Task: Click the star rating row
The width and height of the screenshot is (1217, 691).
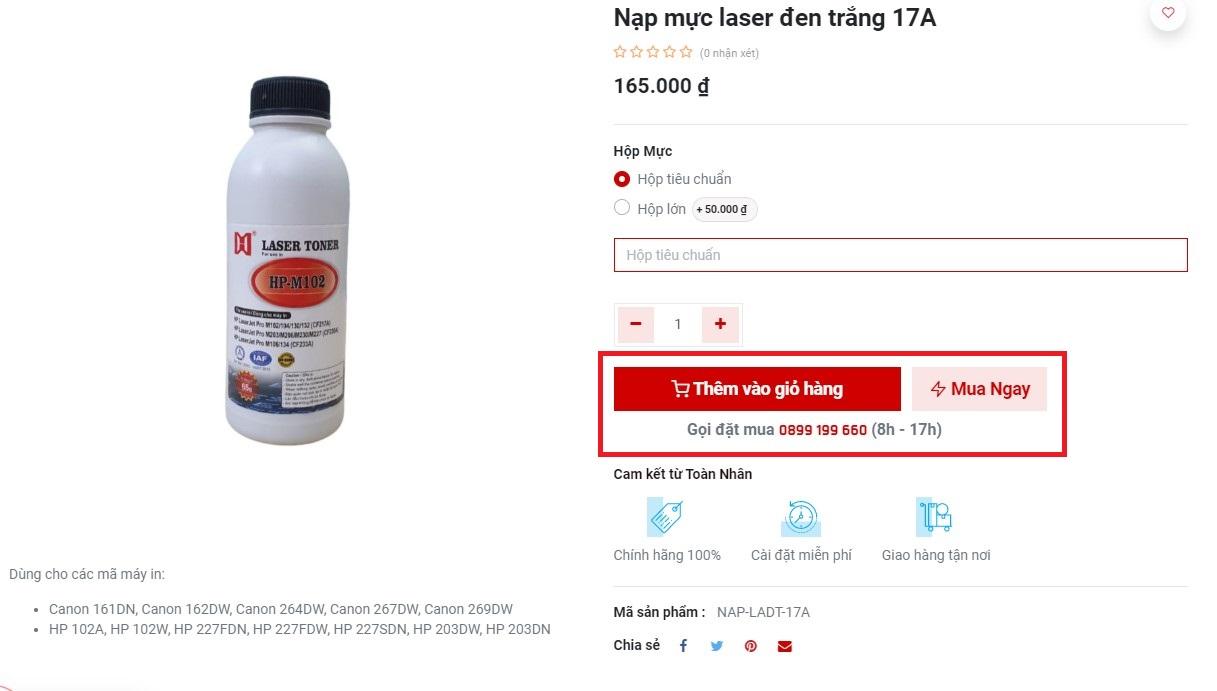Action: 653,52
